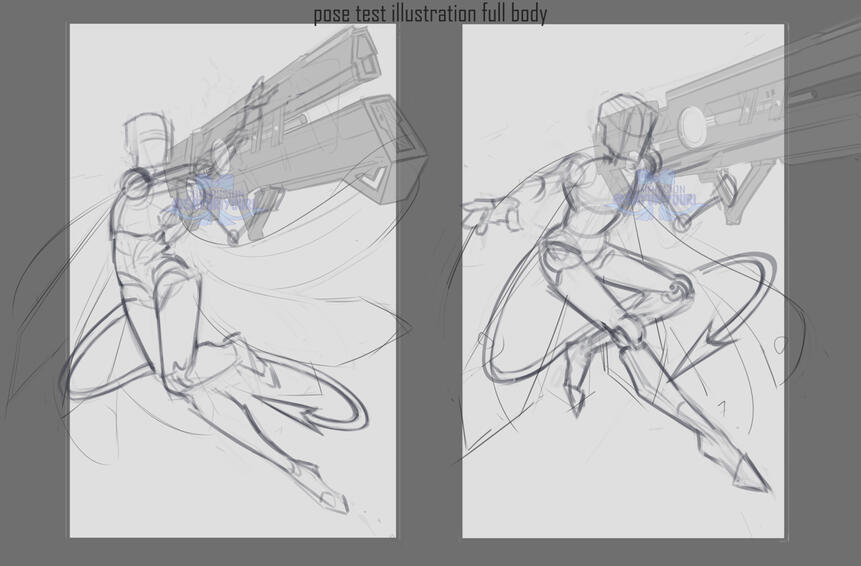This screenshot has height=566, width=861.
Task: Select the left pose sketch panel
Action: pyautogui.click(x=233, y=281)
